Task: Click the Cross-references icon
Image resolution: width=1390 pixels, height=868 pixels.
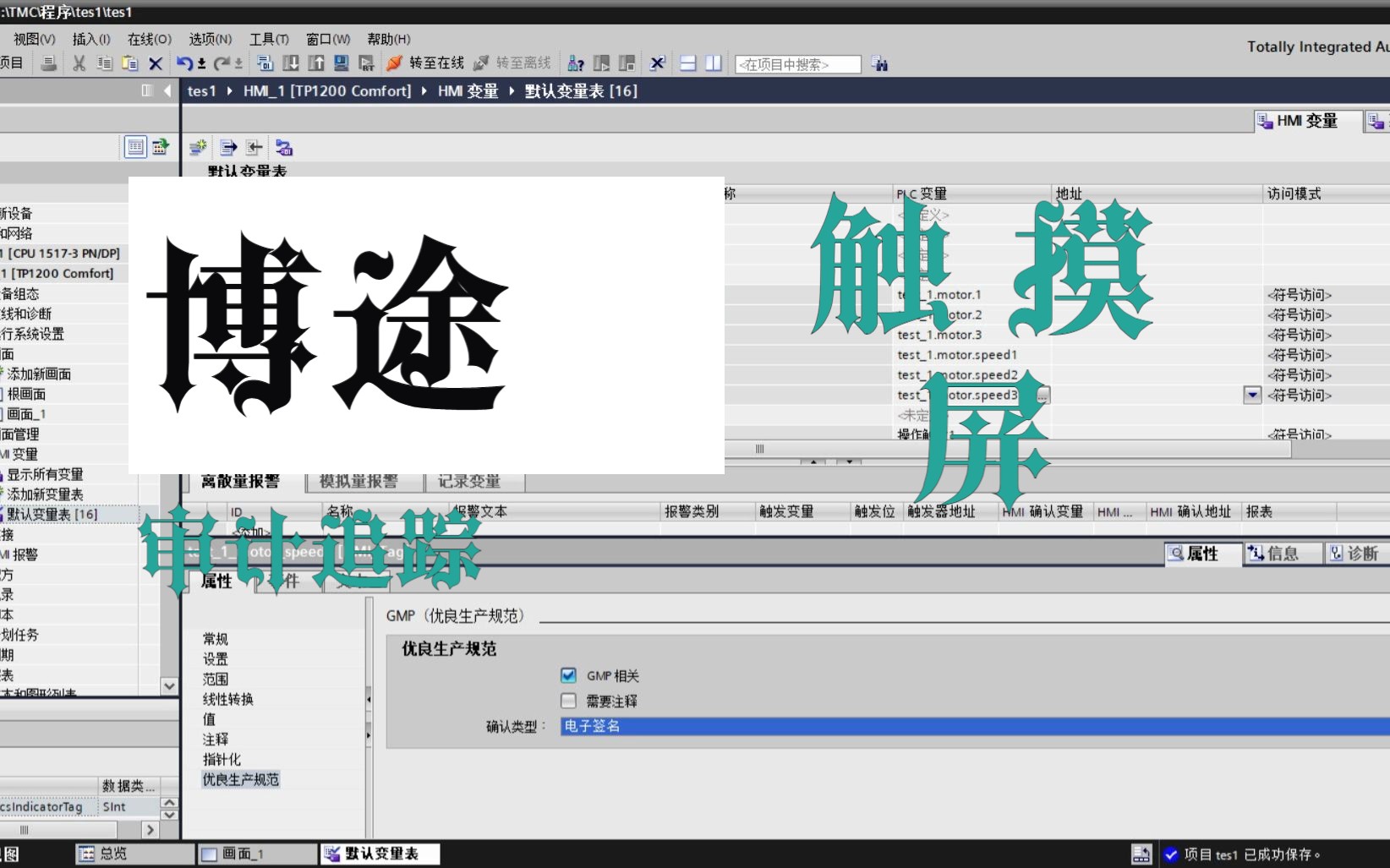Action: click(x=657, y=63)
